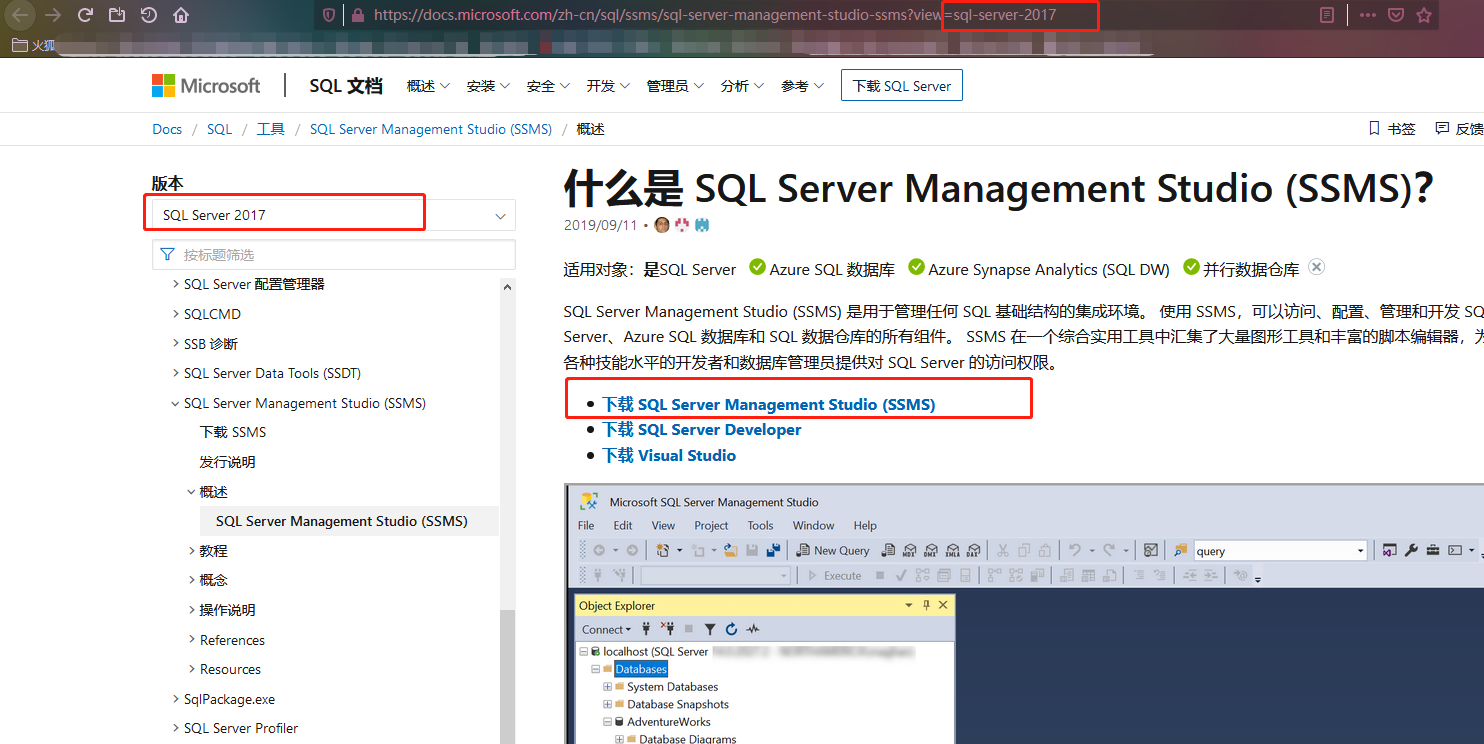1484x744 pixels.
Task: Open the 开发 navigation menu
Action: (608, 86)
